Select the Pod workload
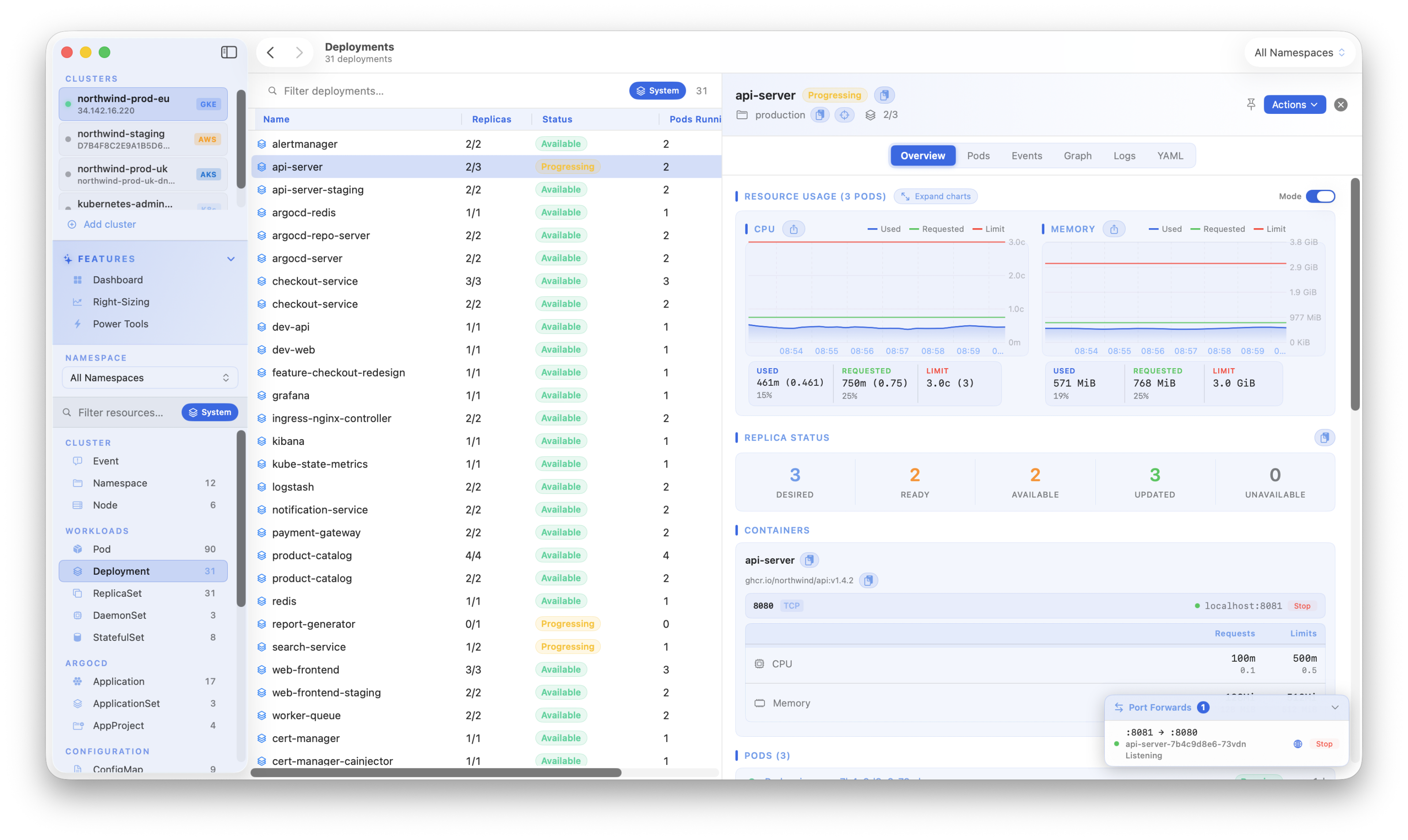 [144, 549]
